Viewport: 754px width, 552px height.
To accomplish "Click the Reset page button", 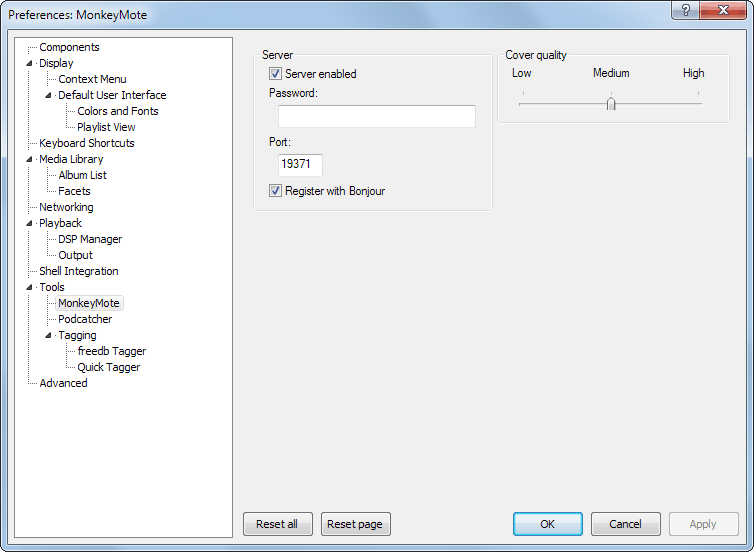I will tap(355, 524).
